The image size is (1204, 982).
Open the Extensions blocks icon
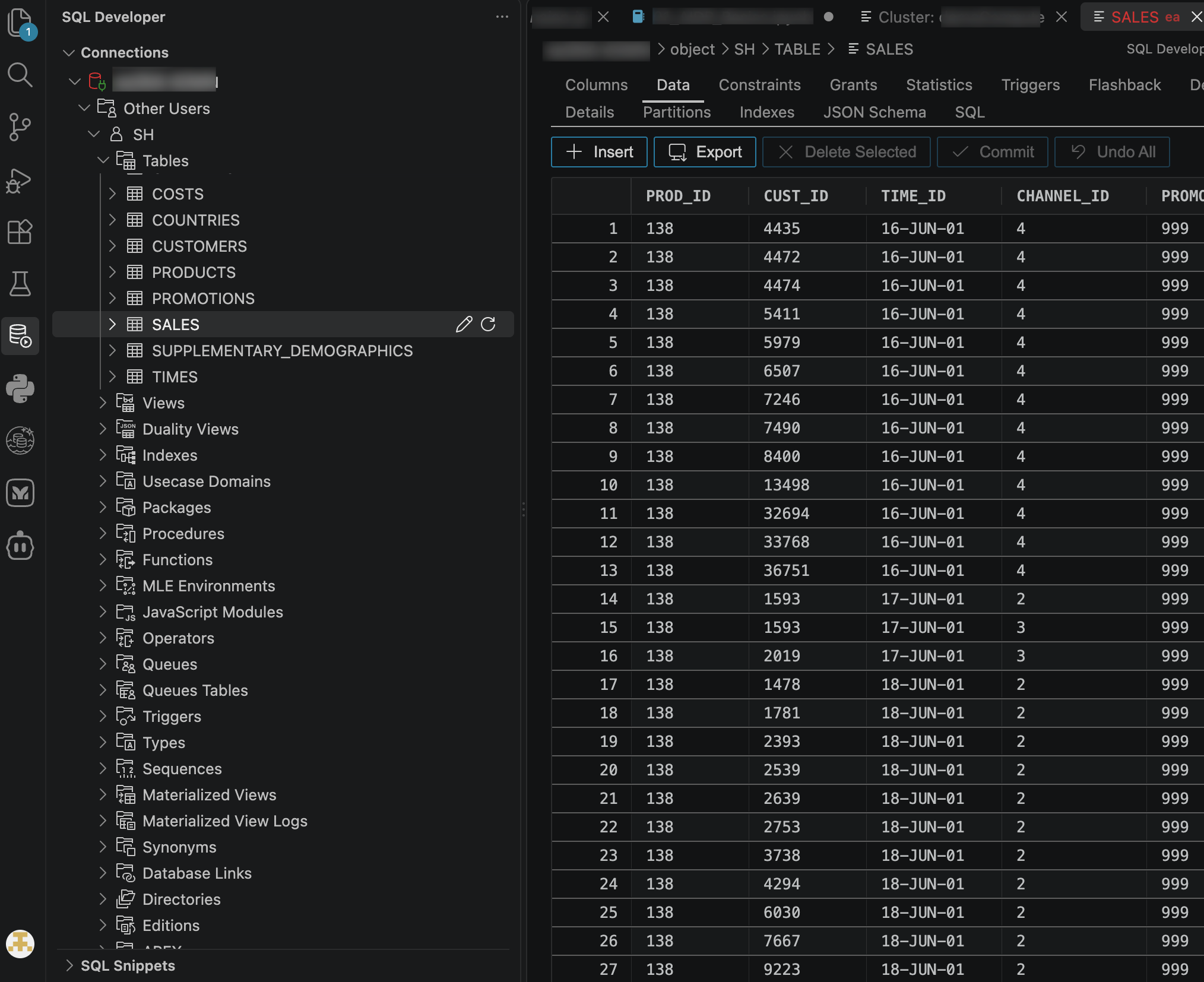pos(20,232)
